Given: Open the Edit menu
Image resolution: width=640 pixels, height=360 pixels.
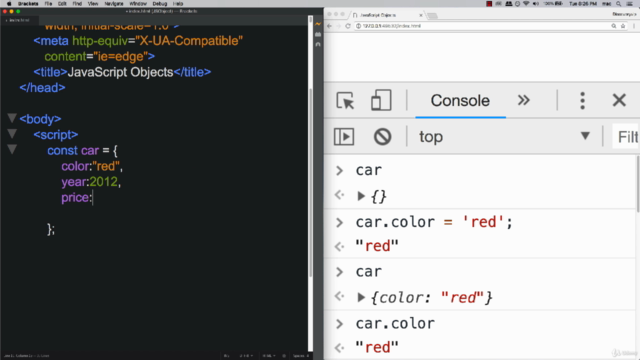Looking at the screenshot, I should [x=62, y=4].
